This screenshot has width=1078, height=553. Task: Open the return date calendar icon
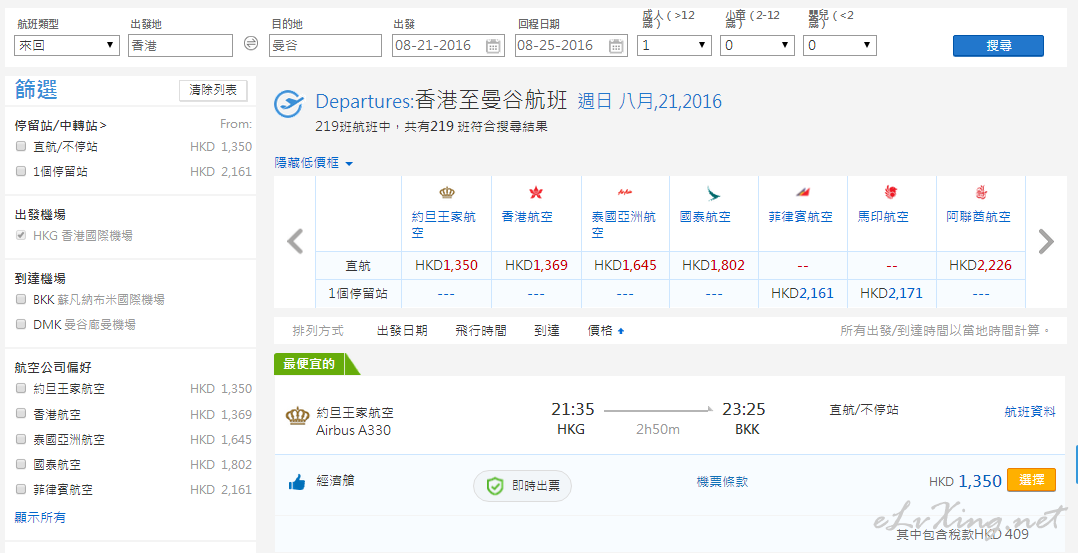pos(616,46)
